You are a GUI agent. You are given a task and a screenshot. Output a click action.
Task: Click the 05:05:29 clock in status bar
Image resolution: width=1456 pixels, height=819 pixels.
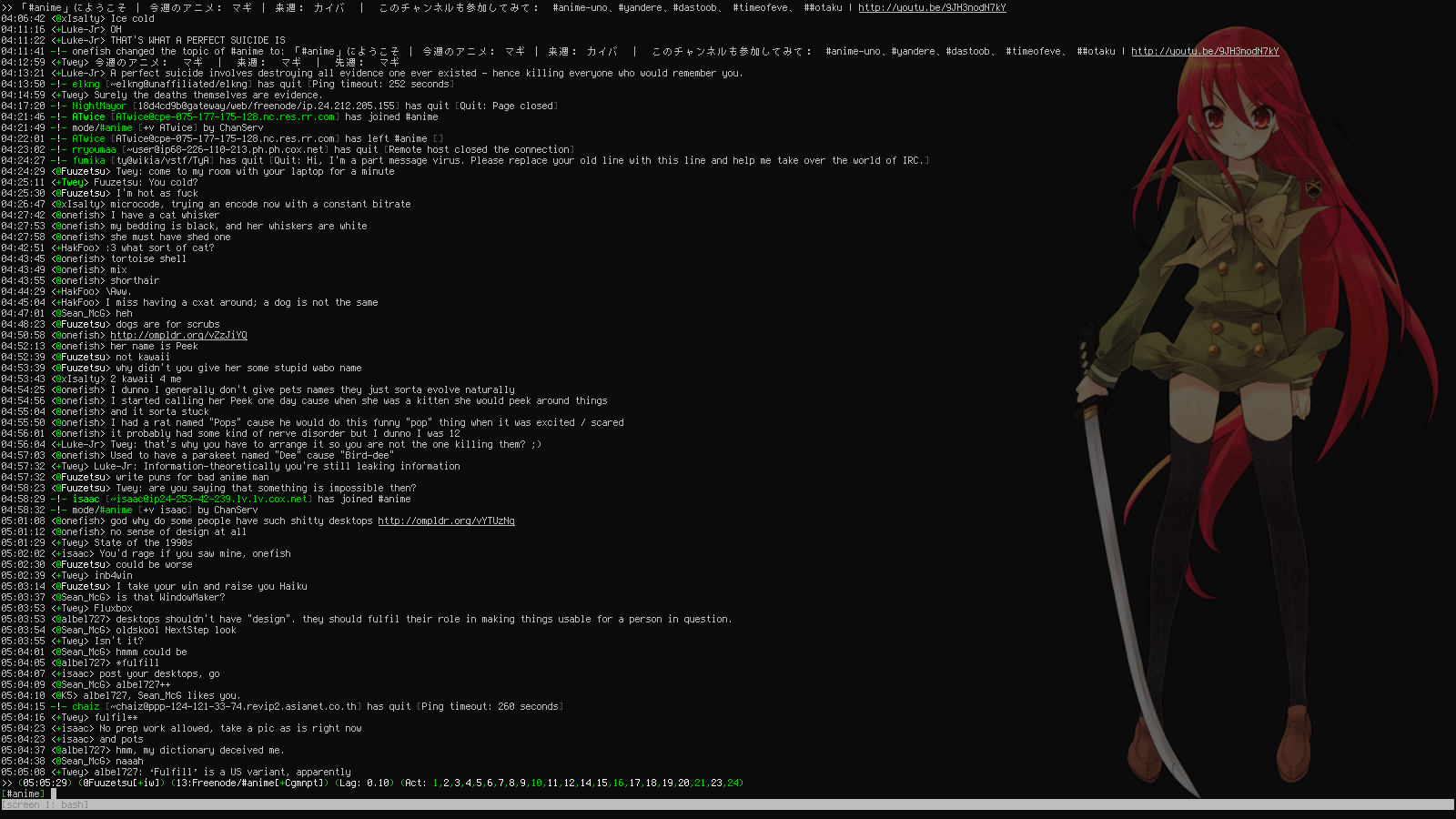coord(45,783)
